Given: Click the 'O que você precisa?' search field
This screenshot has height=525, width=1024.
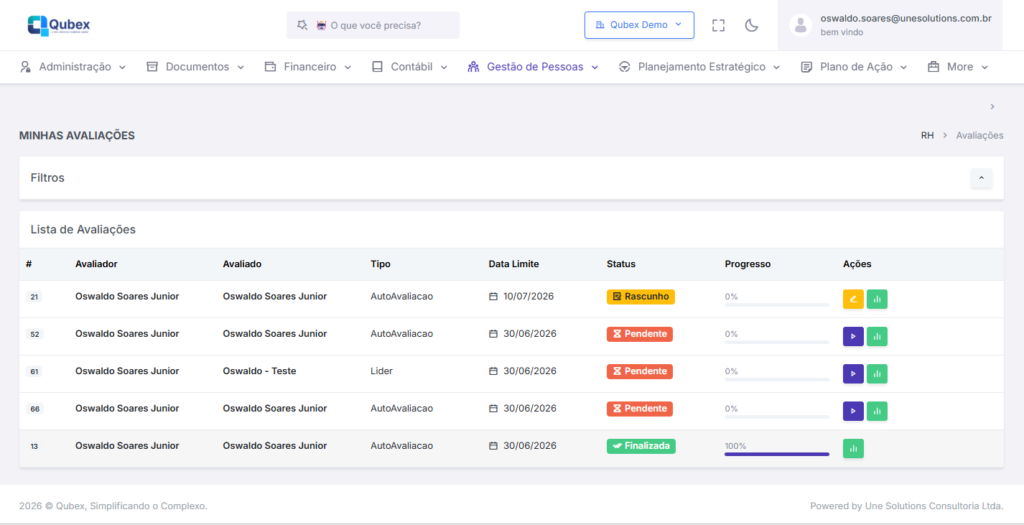Looking at the screenshot, I should pos(373,25).
